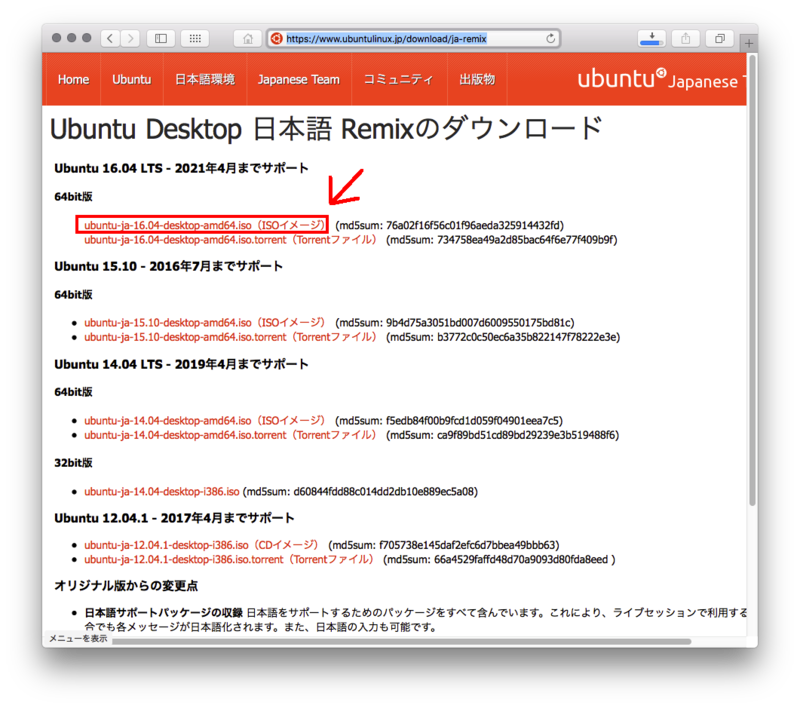
Task: Toggle the Safari sidebar button
Action: coord(161,38)
